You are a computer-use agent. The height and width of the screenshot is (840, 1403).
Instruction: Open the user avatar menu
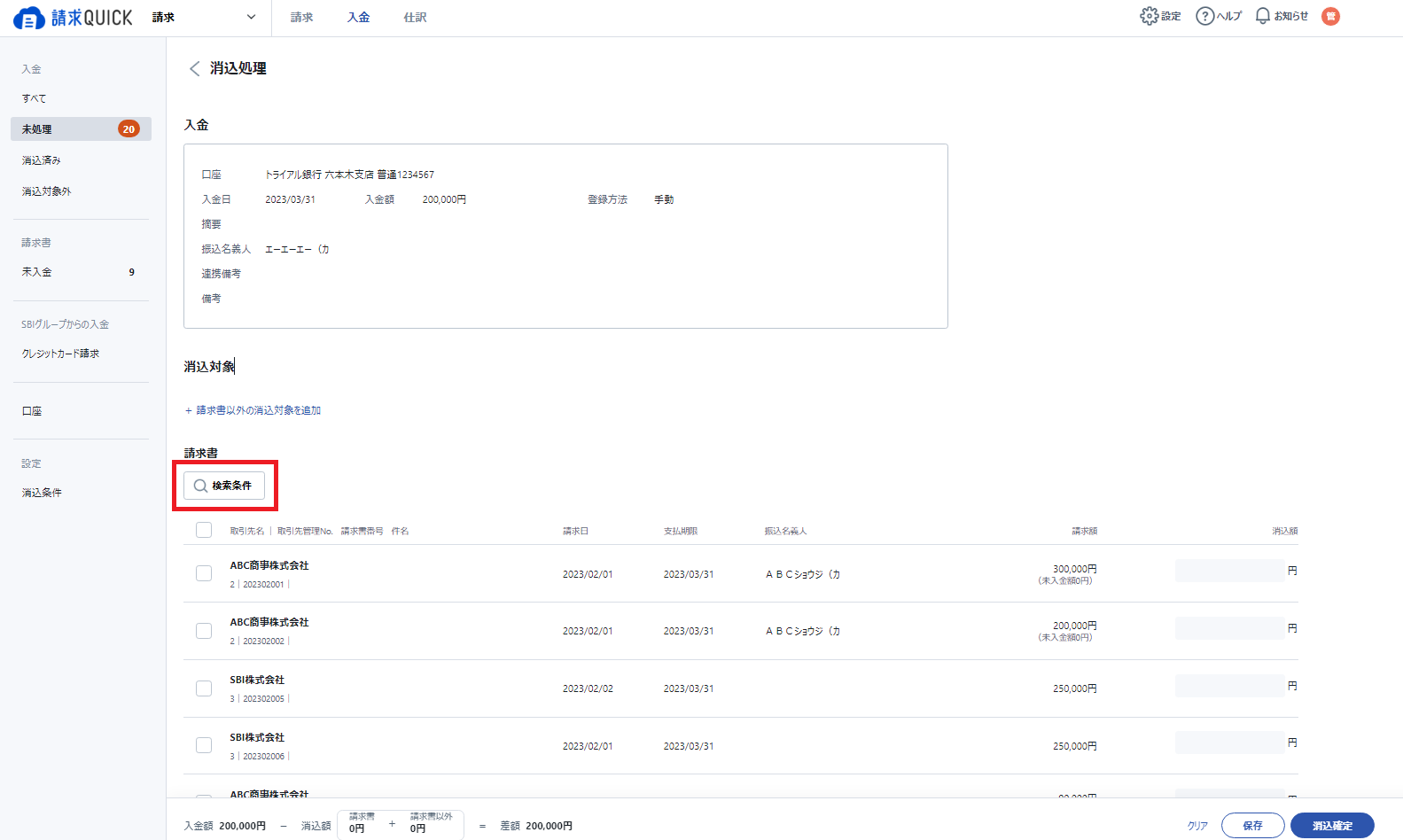1330,16
